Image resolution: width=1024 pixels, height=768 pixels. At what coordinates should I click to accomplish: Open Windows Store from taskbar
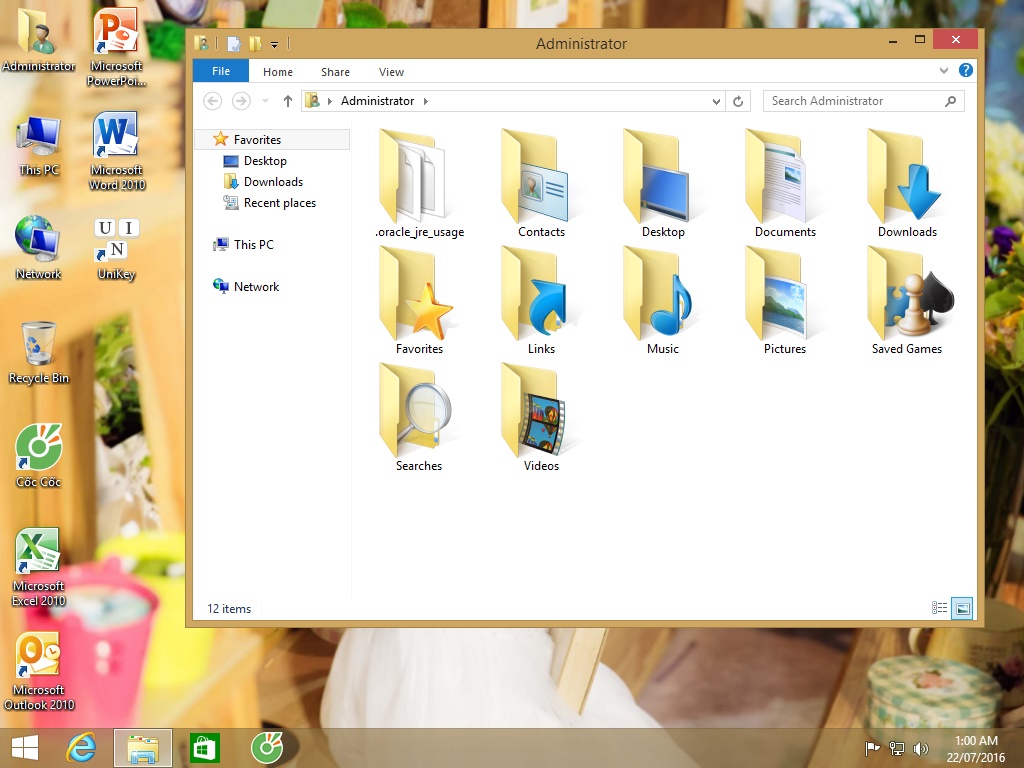click(204, 748)
